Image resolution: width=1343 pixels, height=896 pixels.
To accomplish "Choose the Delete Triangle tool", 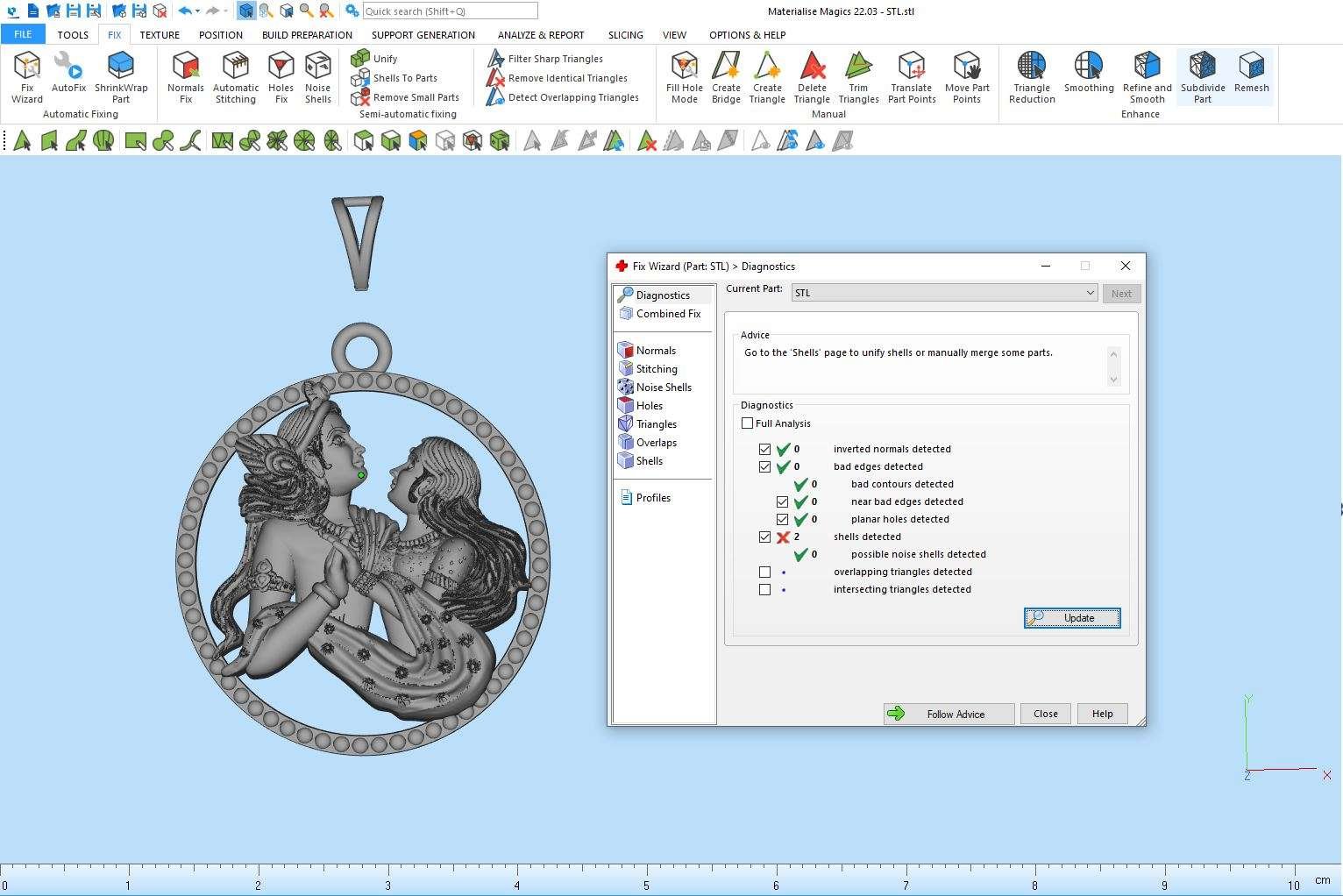I will [x=812, y=76].
